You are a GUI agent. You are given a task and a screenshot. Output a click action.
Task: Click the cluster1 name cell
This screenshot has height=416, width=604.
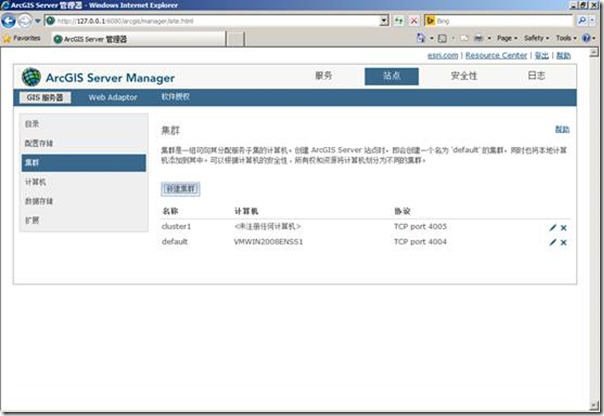point(176,226)
